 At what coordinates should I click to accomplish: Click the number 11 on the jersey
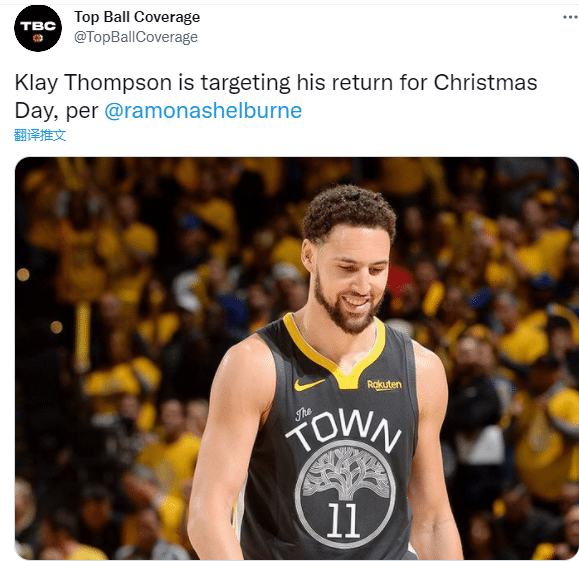point(343,520)
